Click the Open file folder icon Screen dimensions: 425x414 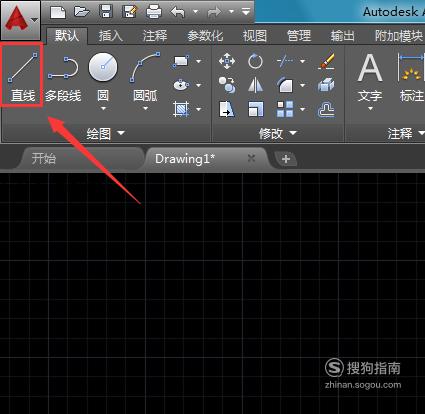coord(82,12)
